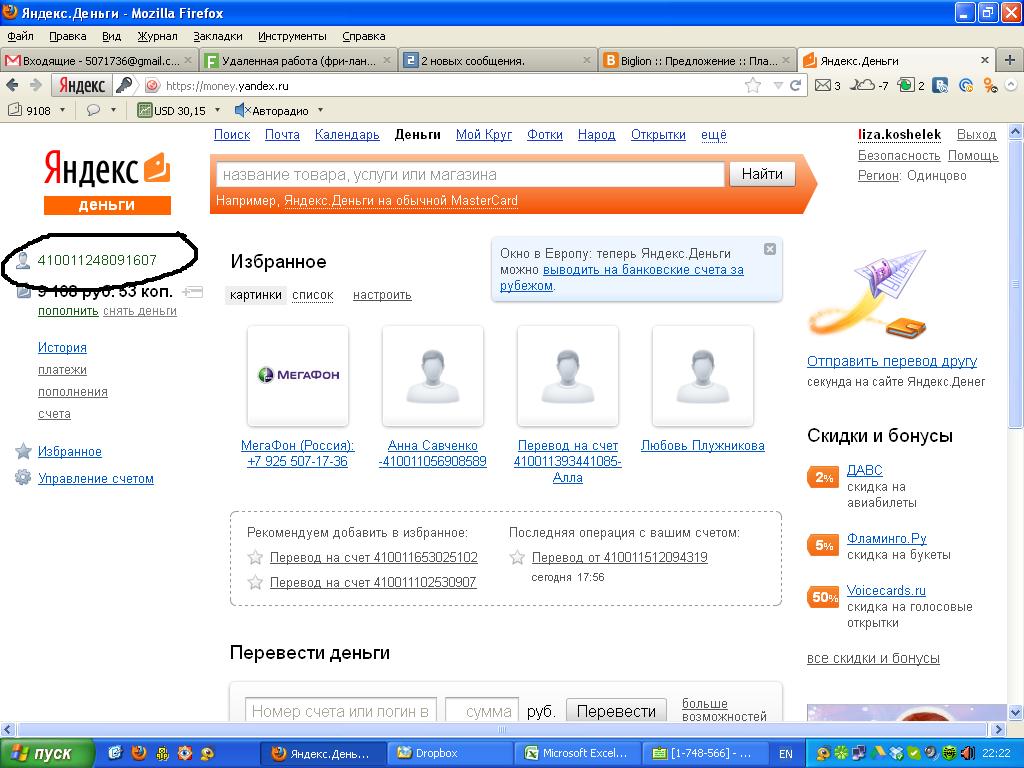Click the star icon beside Избранное in sidebar
The image size is (1024, 768).
[23, 451]
